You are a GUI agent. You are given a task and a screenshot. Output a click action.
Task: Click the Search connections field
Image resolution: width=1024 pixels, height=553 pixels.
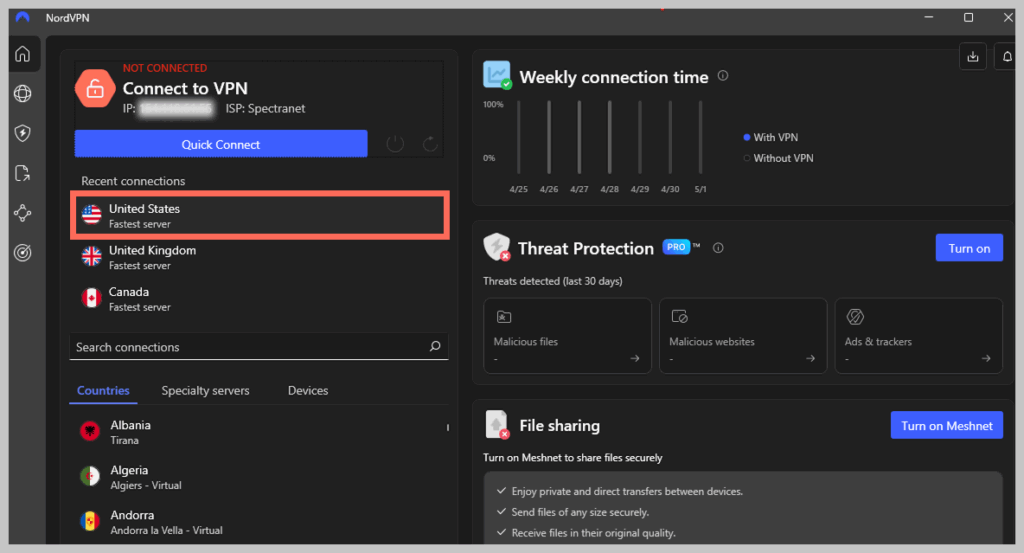[250, 347]
